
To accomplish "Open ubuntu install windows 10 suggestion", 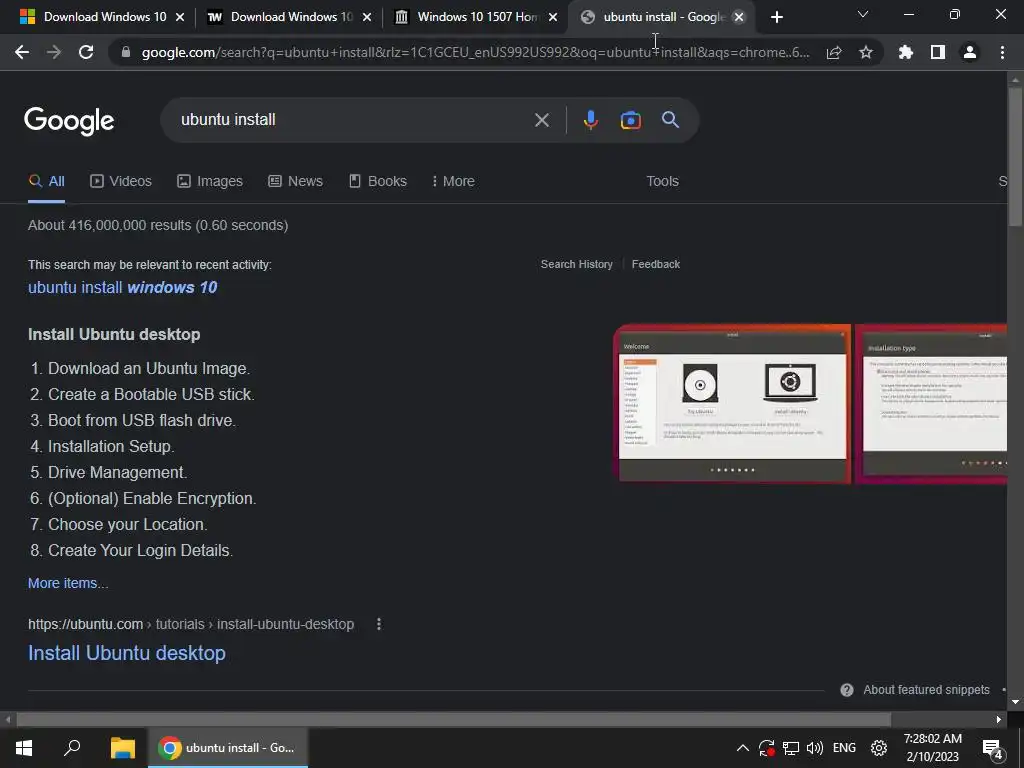I will pos(123,287).
